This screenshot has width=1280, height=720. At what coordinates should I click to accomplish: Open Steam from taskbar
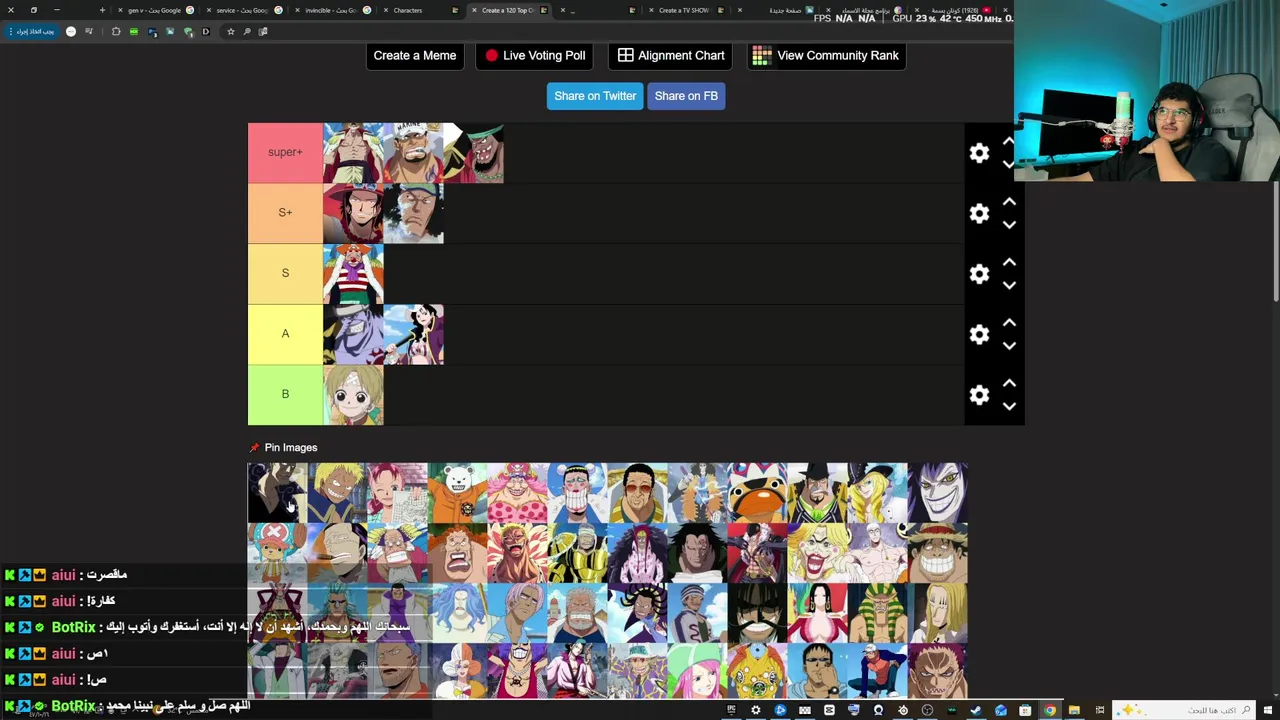click(976, 710)
